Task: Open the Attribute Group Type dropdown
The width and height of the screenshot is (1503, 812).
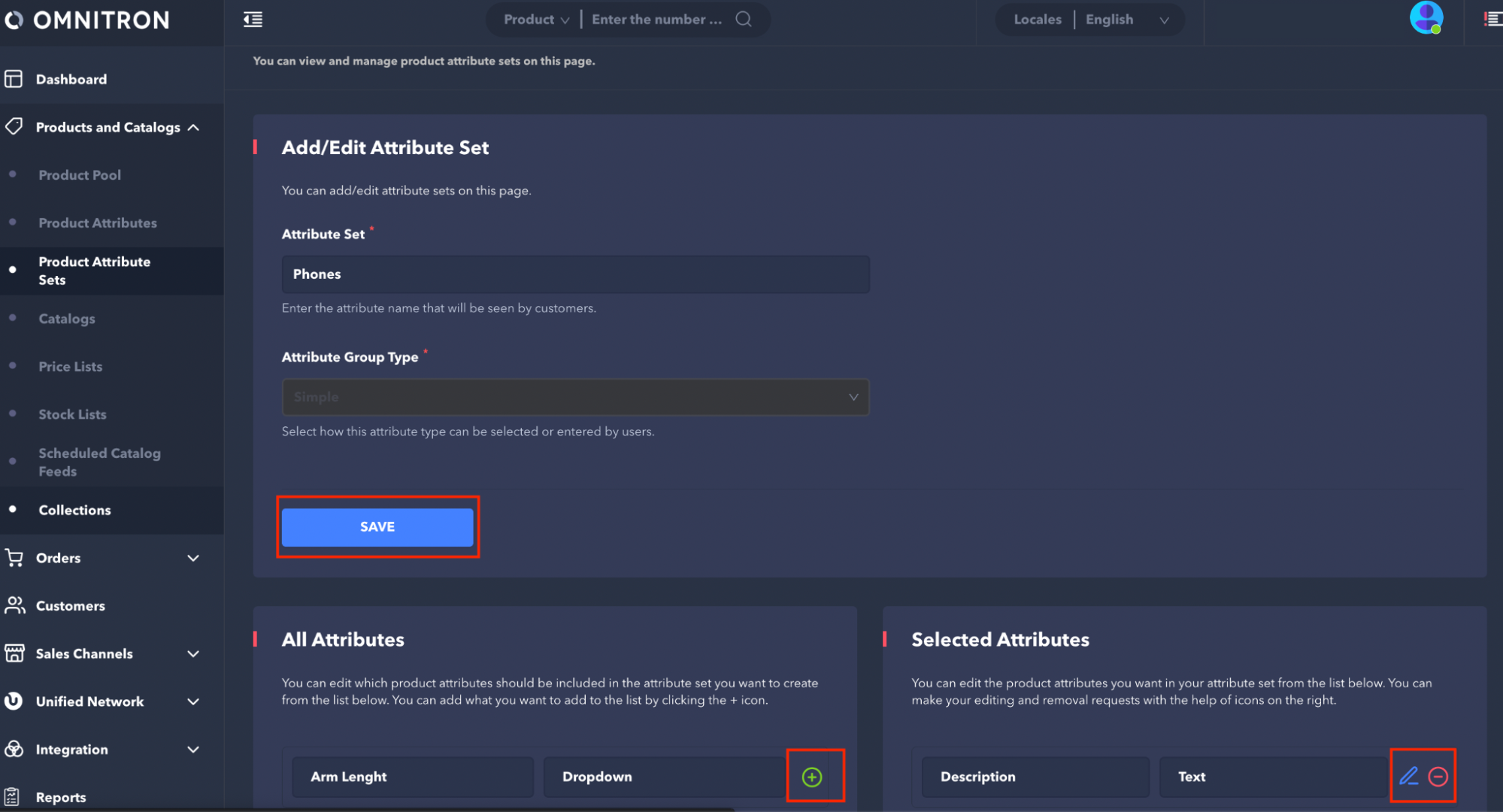Action: tap(575, 397)
